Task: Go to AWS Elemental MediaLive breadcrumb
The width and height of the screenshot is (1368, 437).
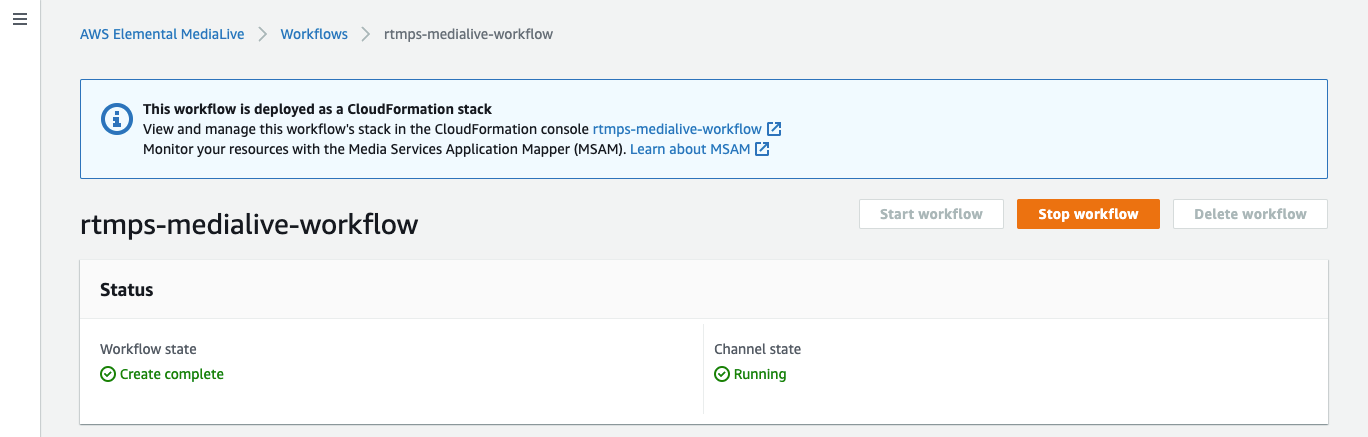Action: point(162,34)
